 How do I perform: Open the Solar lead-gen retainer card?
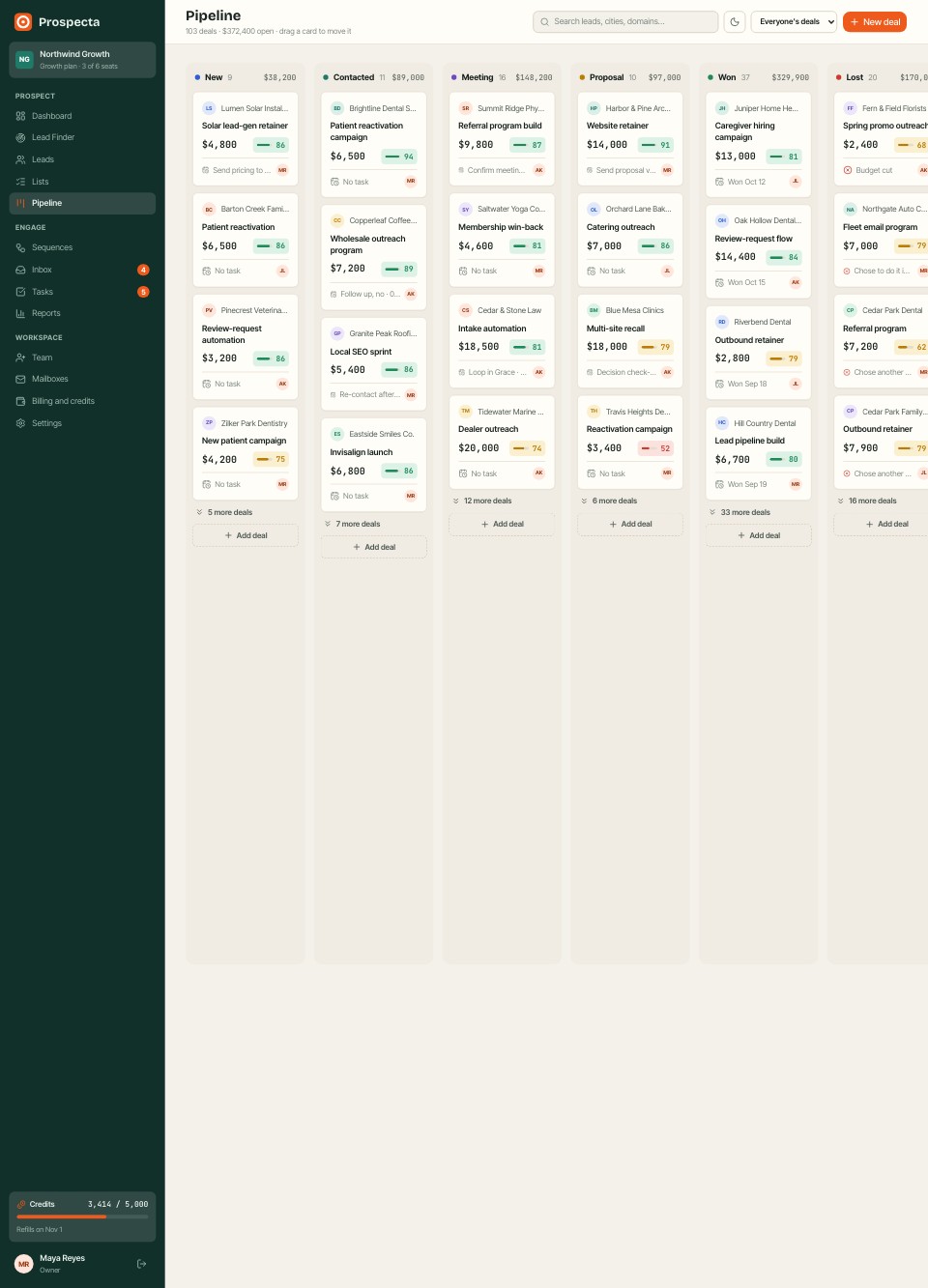(x=246, y=138)
